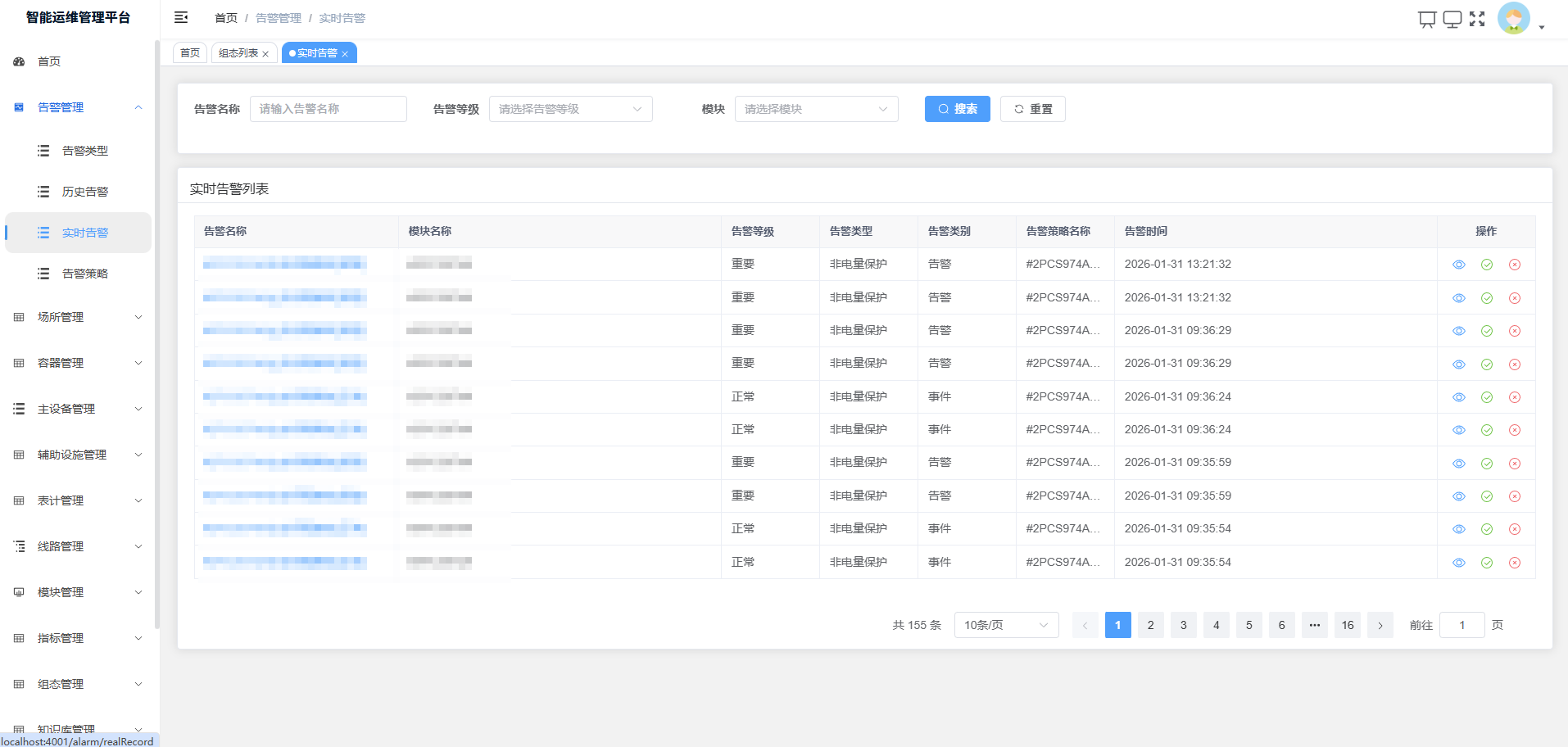Open the 10条/页 page size dropdown
1568x747 pixels.
(x=1006, y=625)
